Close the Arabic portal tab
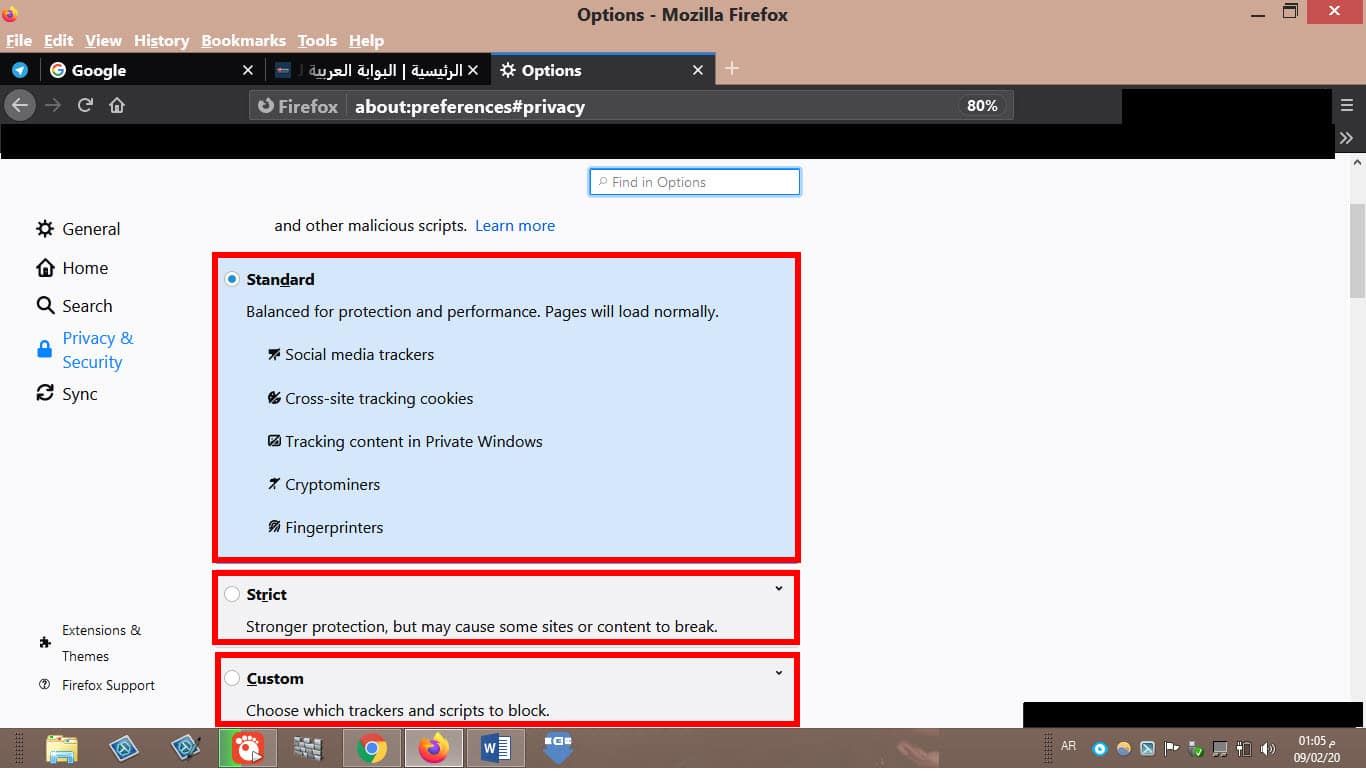 click(x=473, y=70)
